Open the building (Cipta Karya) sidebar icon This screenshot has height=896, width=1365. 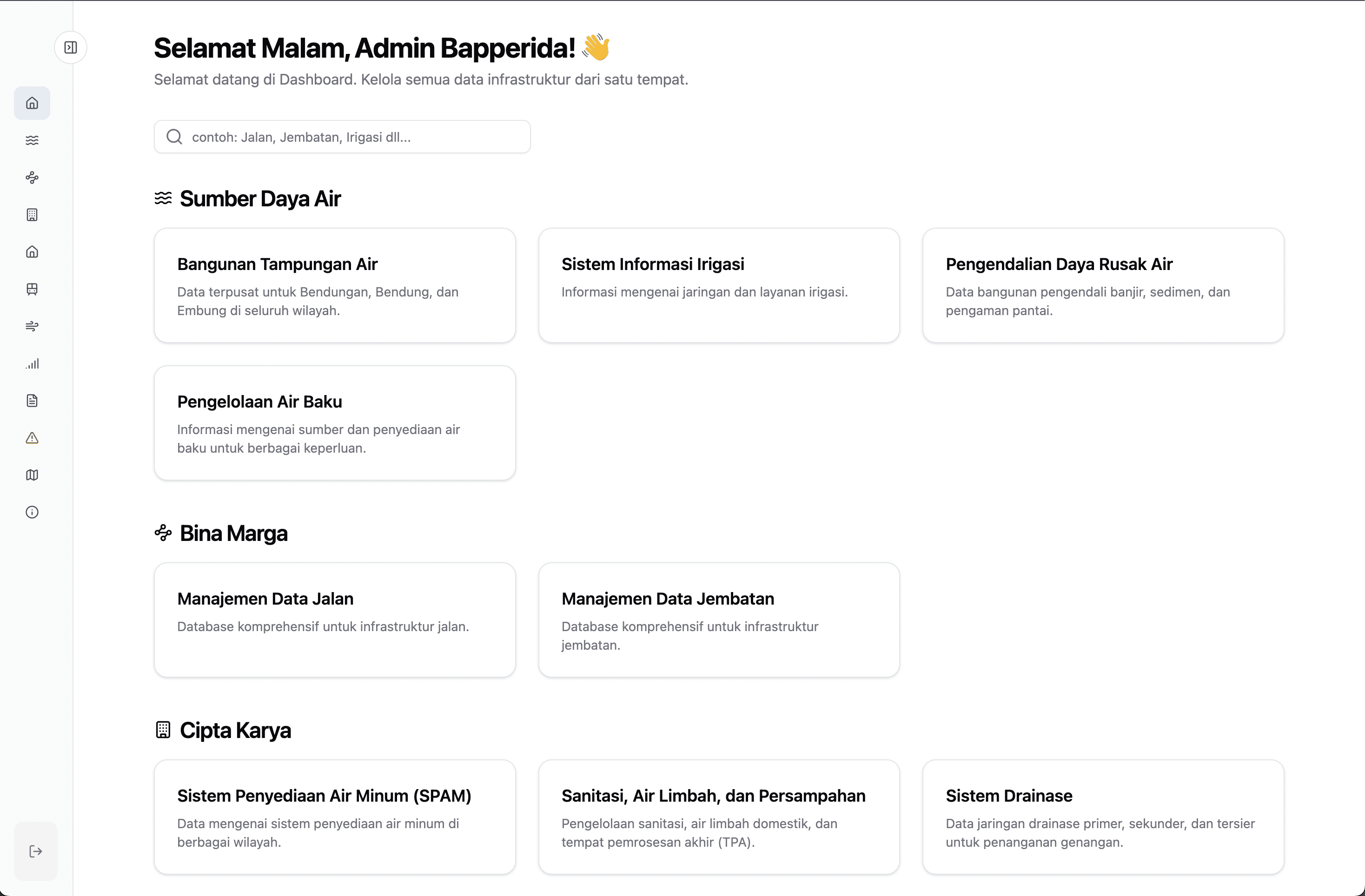[32, 215]
